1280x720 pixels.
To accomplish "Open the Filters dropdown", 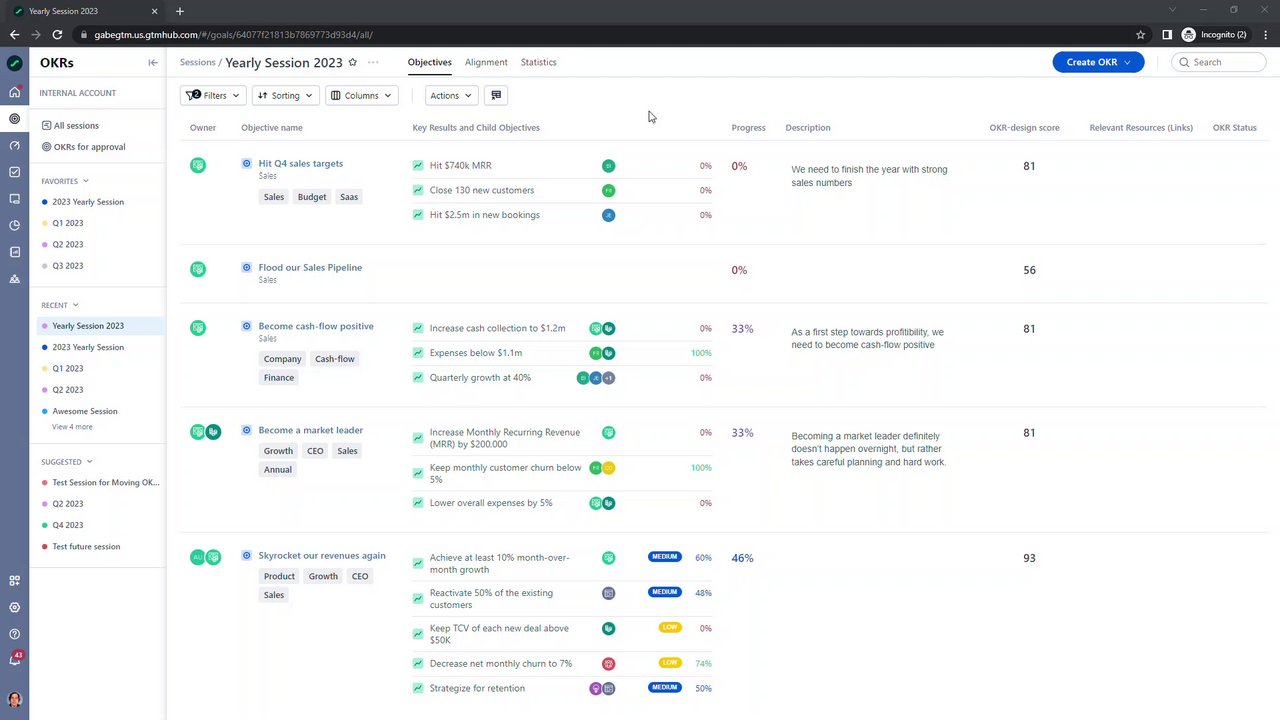I will pos(213,95).
